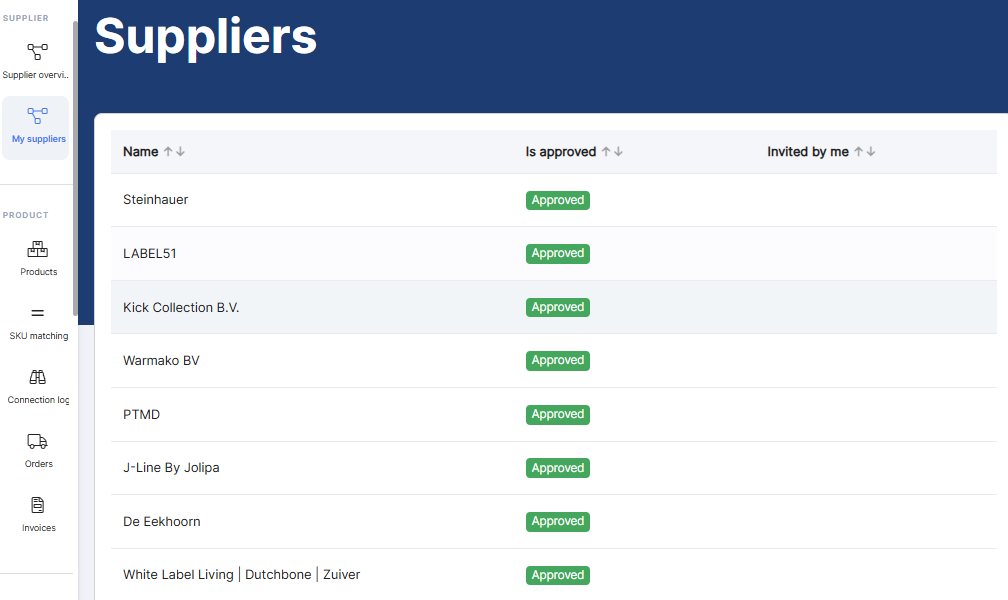The width and height of the screenshot is (1008, 600).
Task: Click the sidebar vertical scrollbar
Action: (75, 167)
